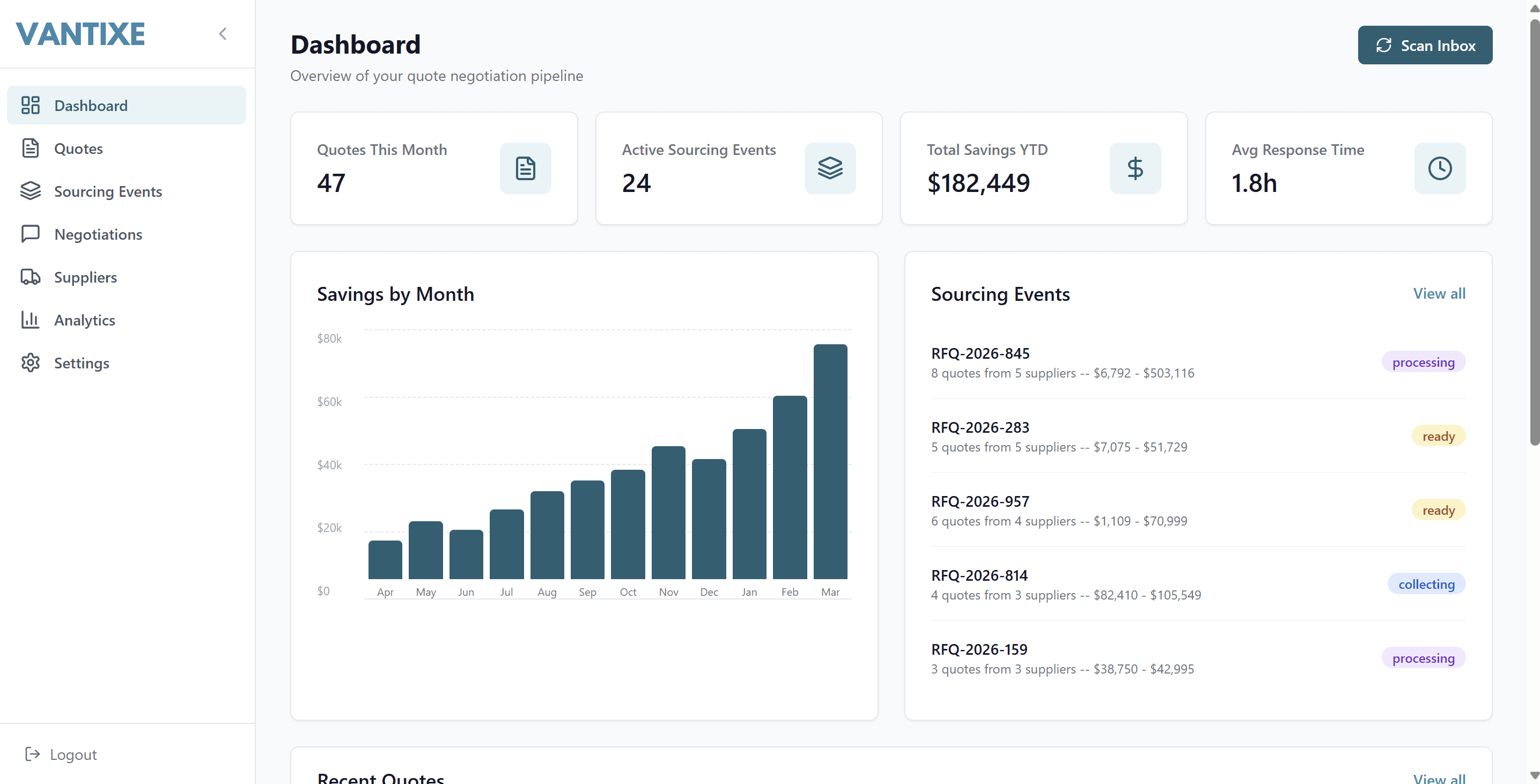Select Dashboard in the sidebar navigation
The width and height of the screenshot is (1540, 784).
click(x=91, y=105)
